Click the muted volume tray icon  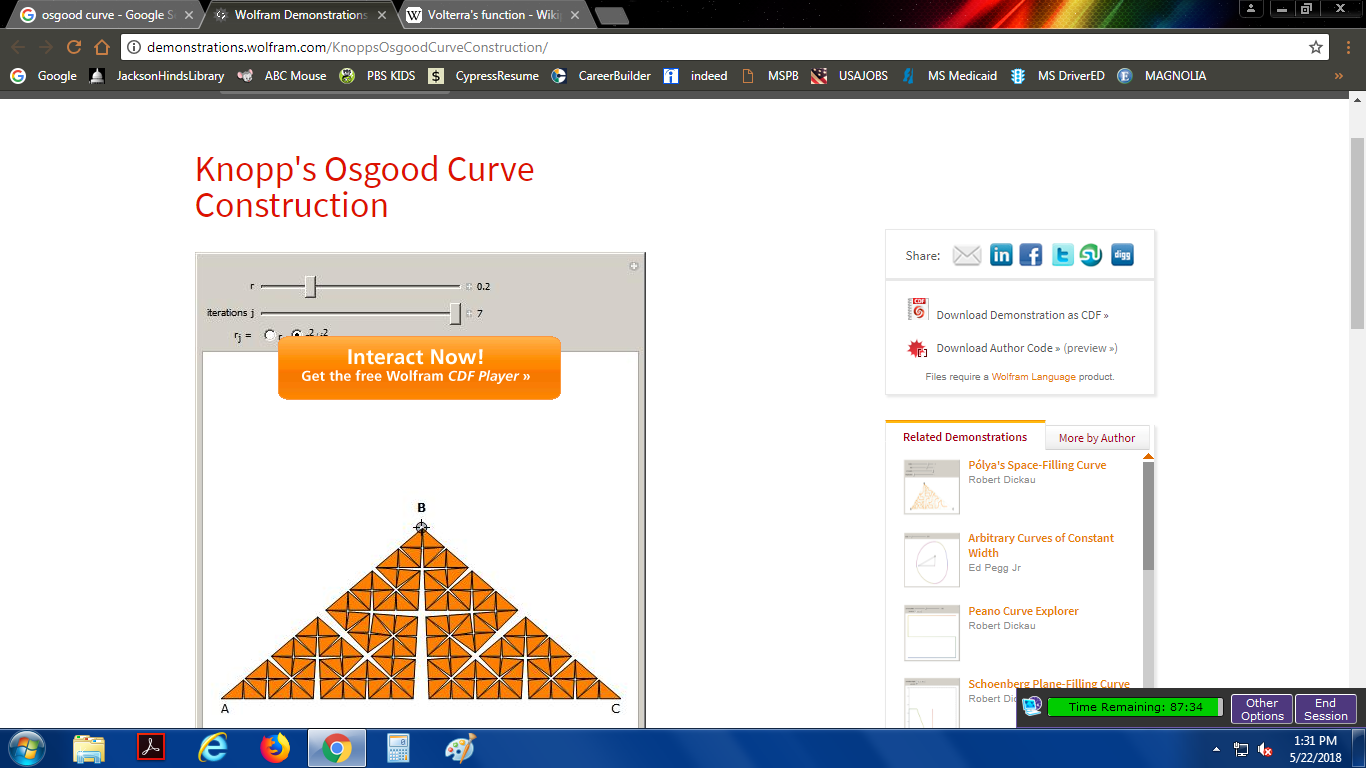coord(1265,749)
